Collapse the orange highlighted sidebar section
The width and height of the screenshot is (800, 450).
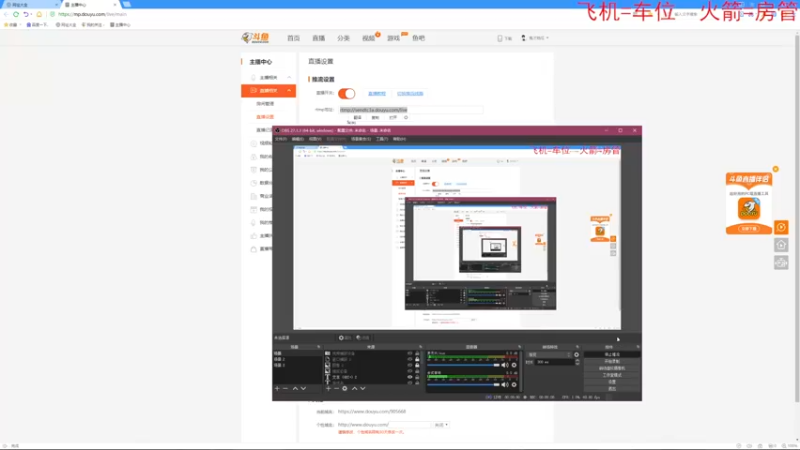click(289, 90)
